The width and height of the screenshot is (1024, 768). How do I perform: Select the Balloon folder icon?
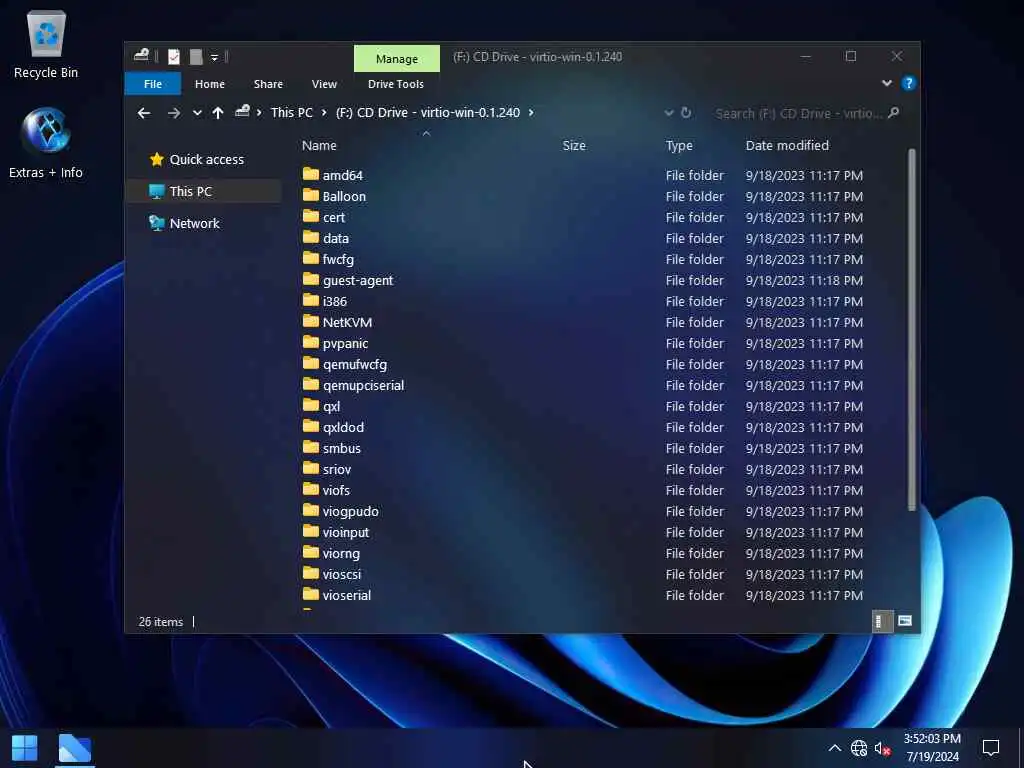(311, 195)
